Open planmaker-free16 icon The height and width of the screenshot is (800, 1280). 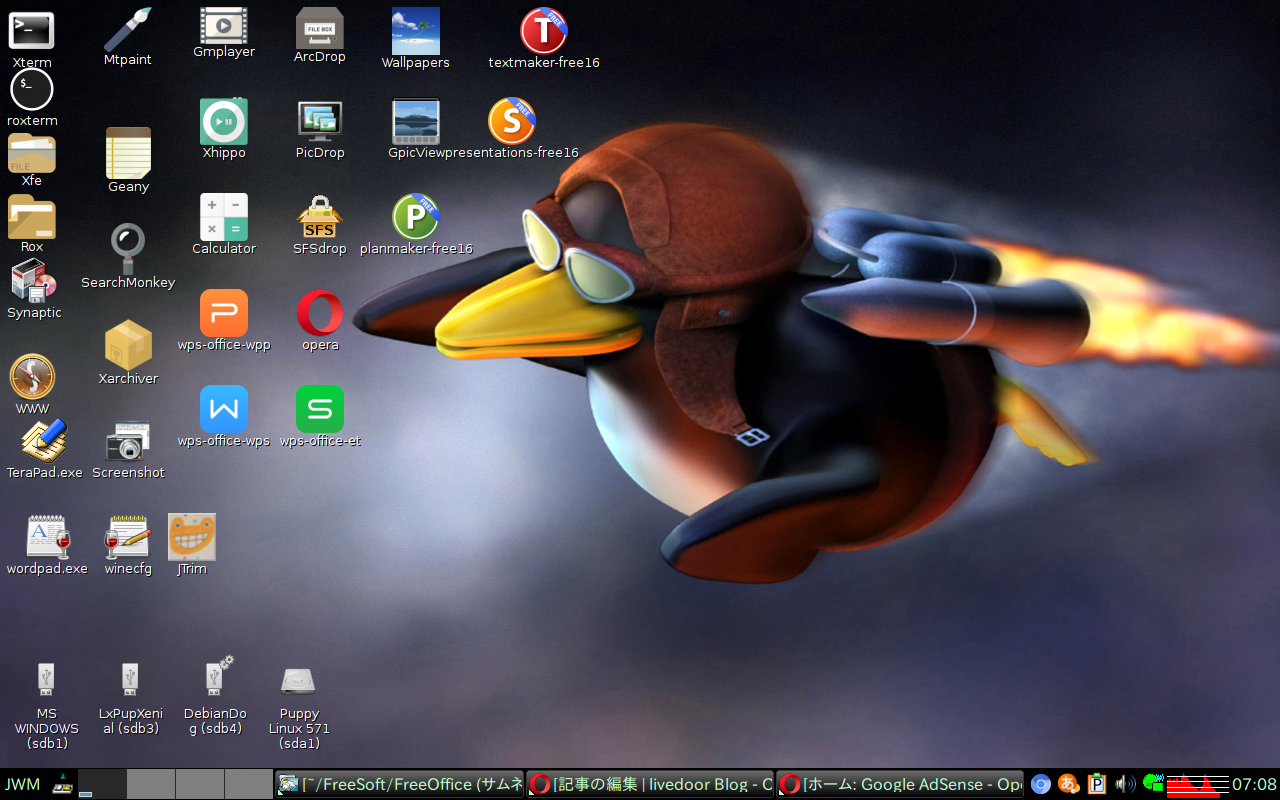pyautogui.click(x=416, y=217)
